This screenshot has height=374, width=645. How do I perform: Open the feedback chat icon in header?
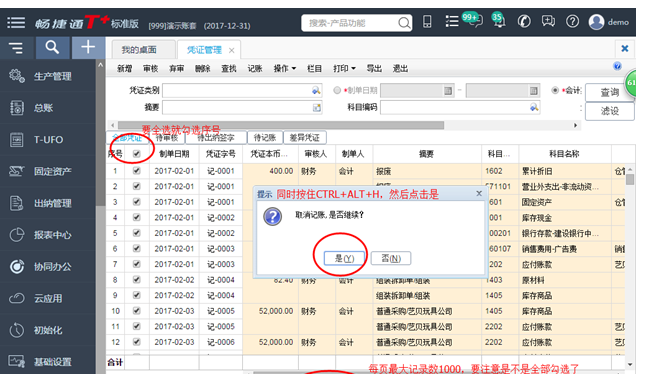548,21
